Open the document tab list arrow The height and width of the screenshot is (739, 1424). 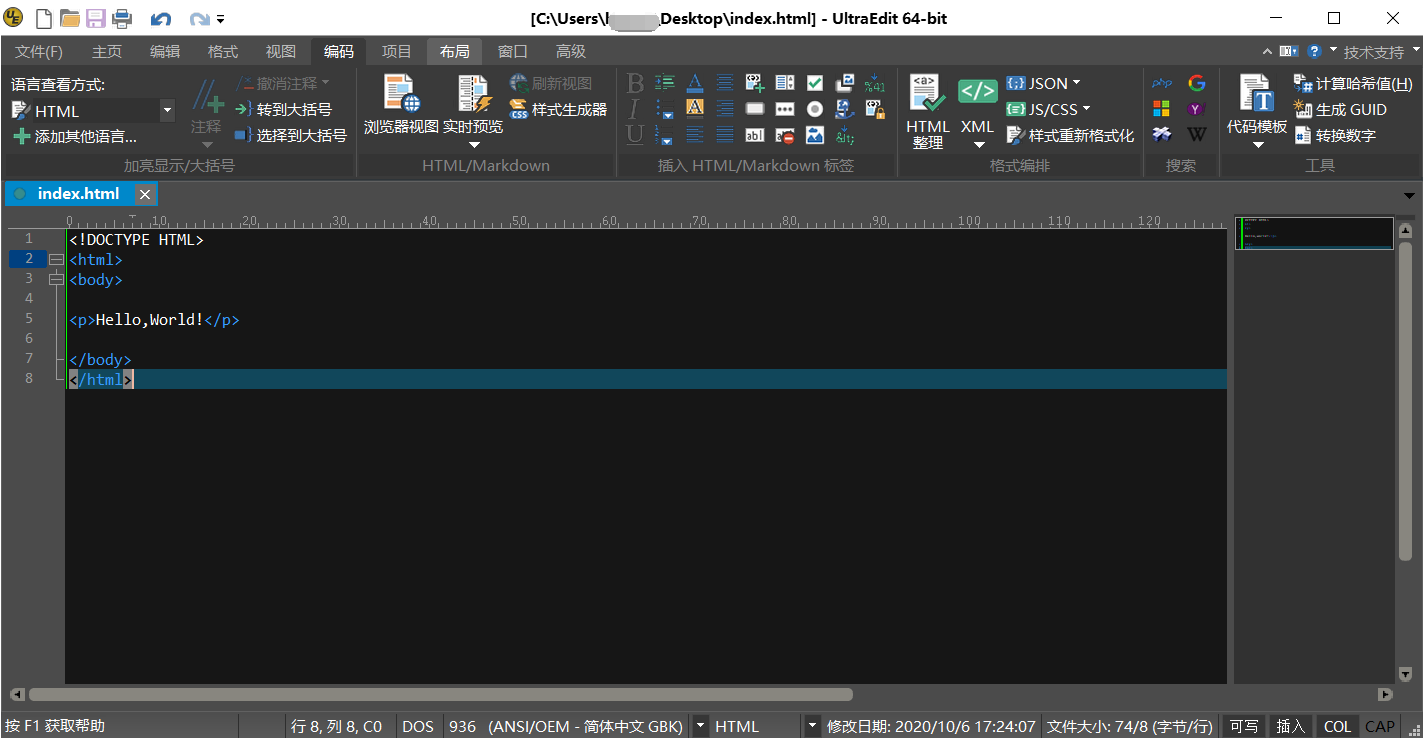coord(1409,195)
